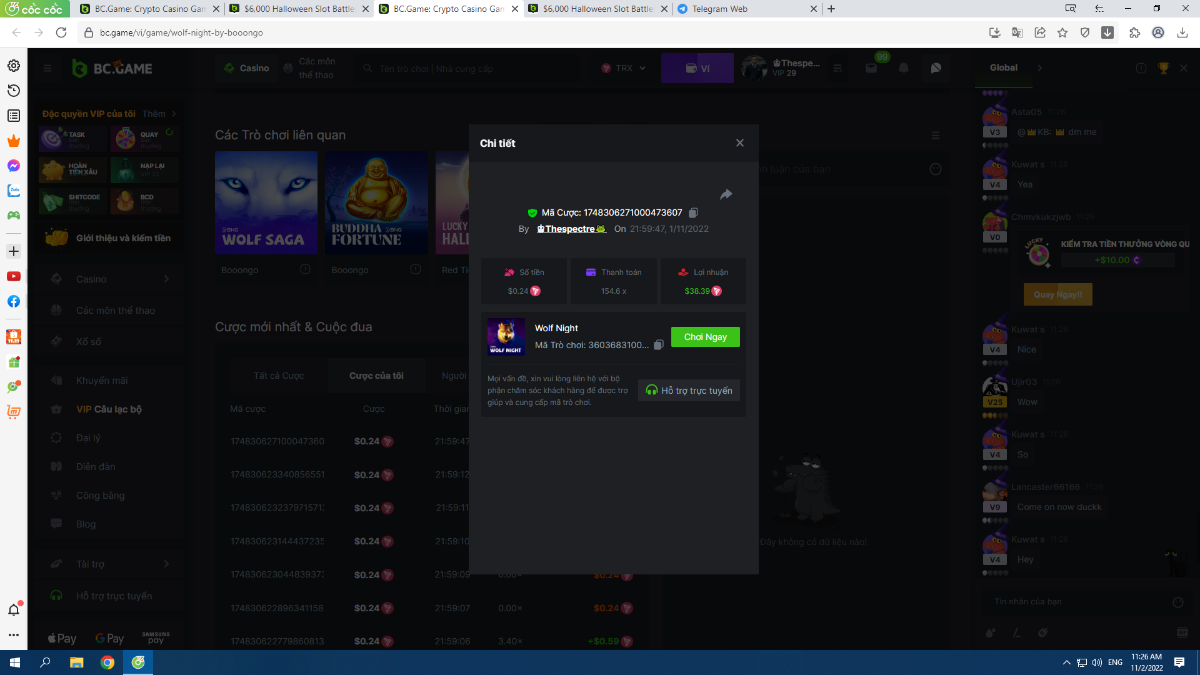
Task: Open Chrome from the Windows taskbar
Action: [x=107, y=662]
